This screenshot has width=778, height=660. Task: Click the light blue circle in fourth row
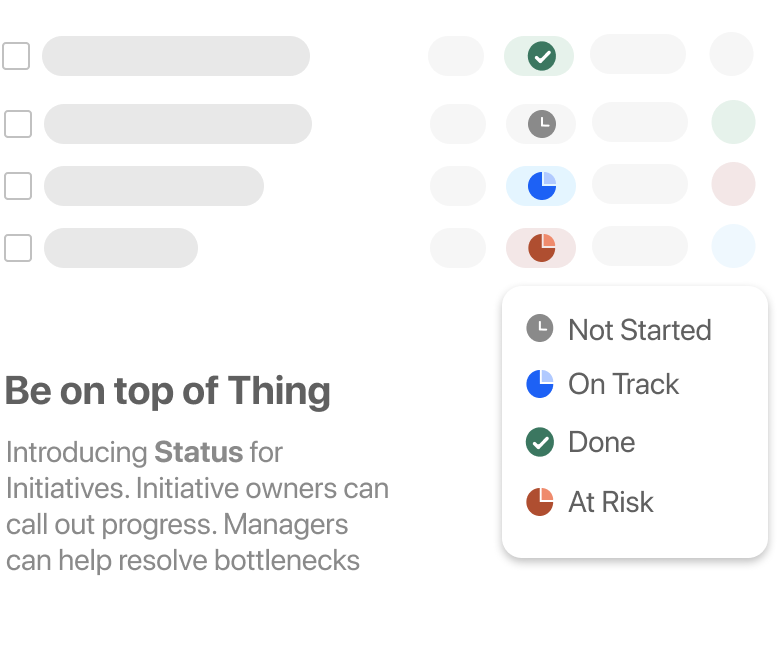pos(733,246)
